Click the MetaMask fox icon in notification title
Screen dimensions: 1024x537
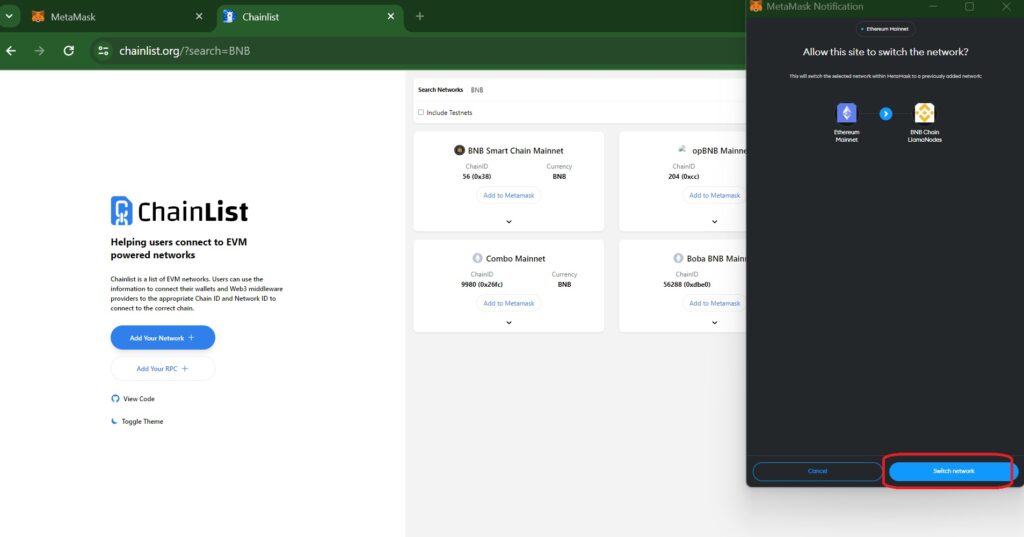click(x=756, y=7)
